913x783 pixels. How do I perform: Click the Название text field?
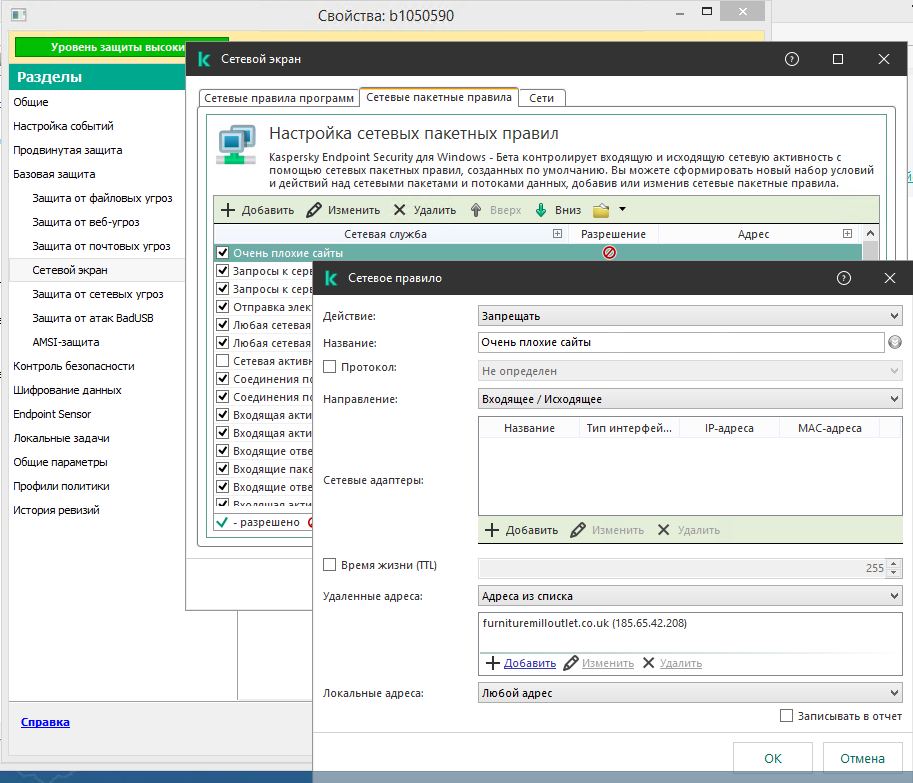point(681,342)
